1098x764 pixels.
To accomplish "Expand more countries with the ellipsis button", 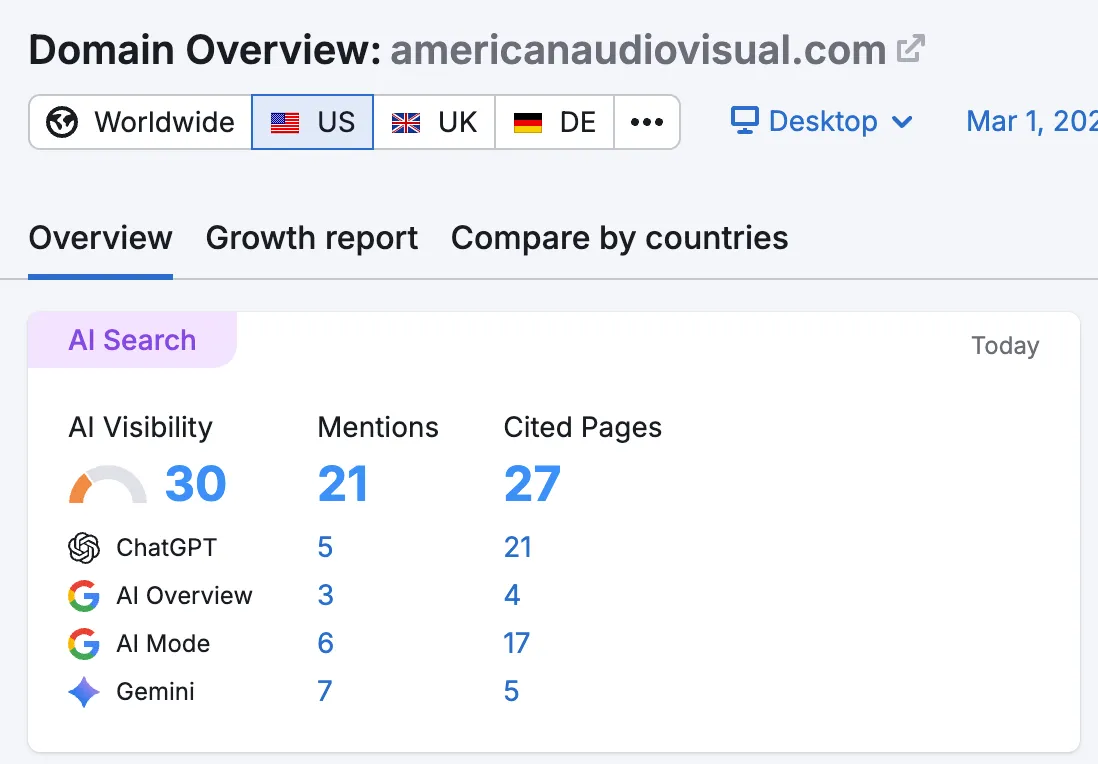I will coord(647,121).
